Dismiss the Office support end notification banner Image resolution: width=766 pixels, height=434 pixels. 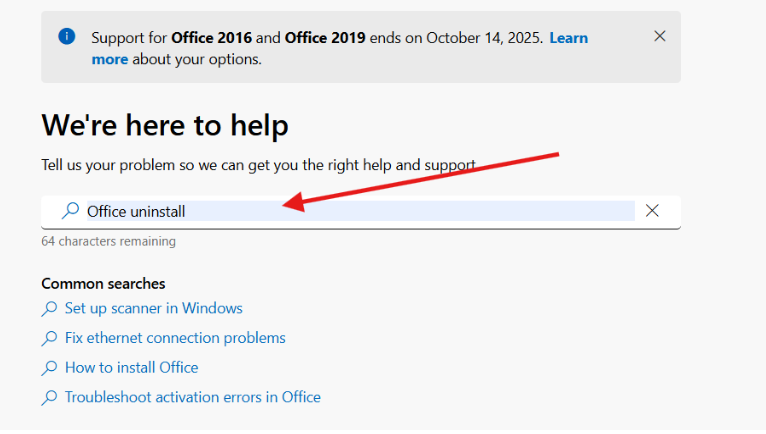660,36
